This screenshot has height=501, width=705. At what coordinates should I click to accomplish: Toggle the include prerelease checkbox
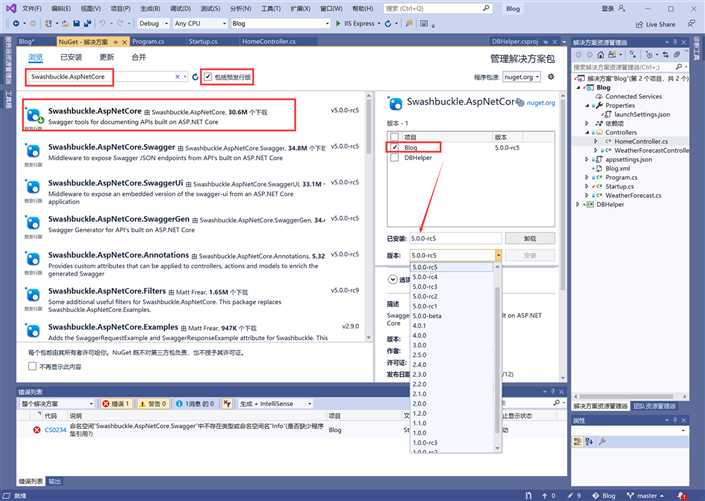click(208, 76)
